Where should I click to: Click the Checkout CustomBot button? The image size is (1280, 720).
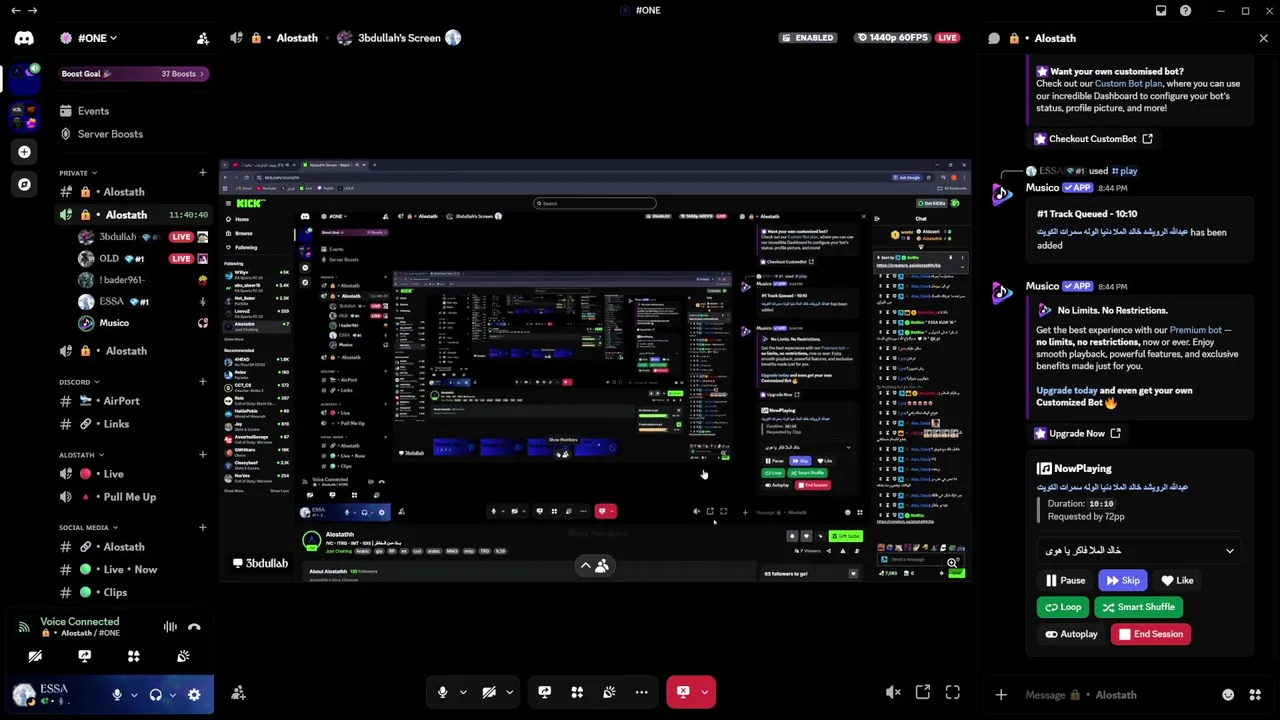1095,139
